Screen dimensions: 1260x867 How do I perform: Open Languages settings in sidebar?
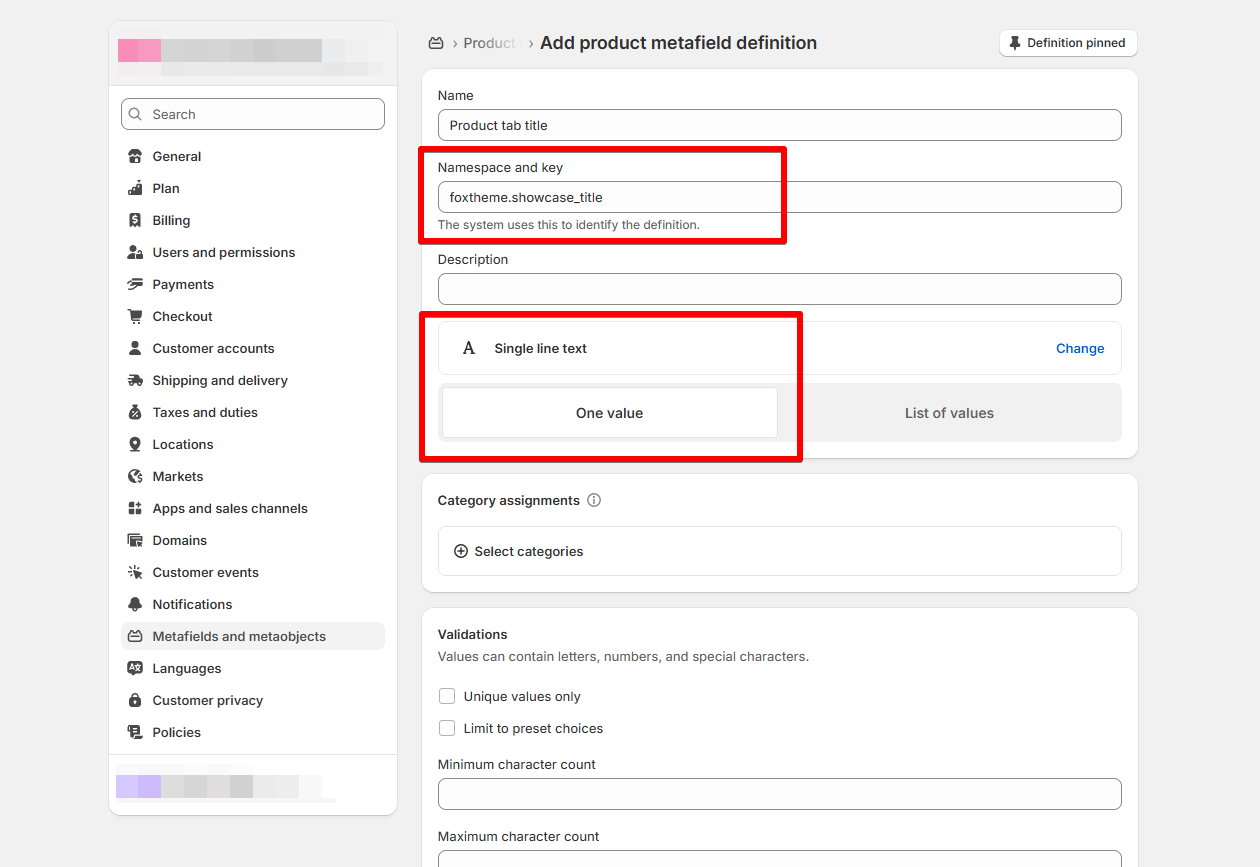click(x=187, y=668)
